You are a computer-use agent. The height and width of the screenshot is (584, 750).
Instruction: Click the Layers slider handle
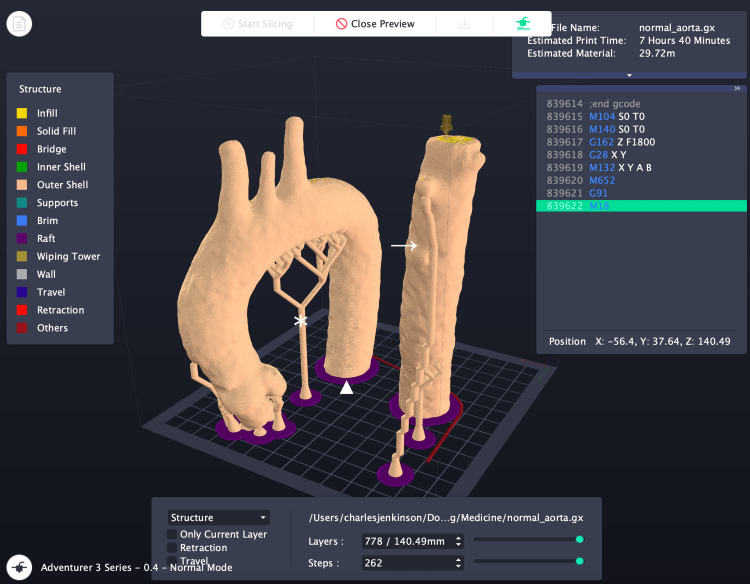(x=580, y=540)
